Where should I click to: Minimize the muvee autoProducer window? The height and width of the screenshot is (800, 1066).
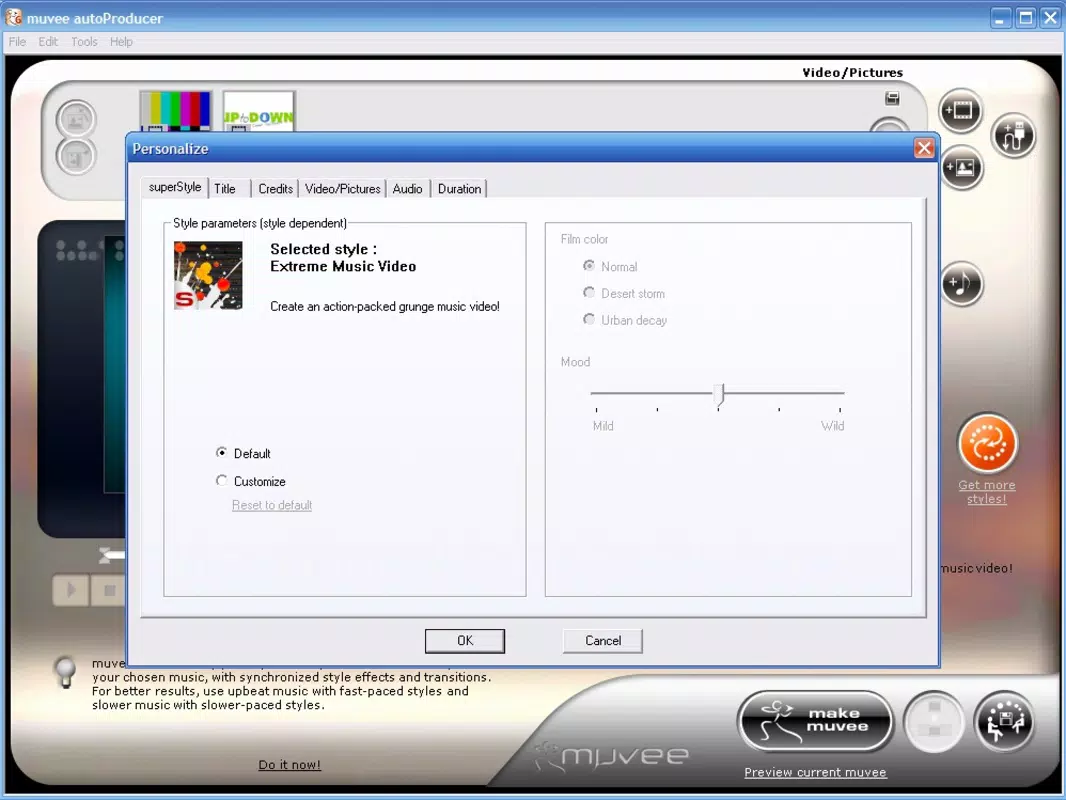(999, 17)
